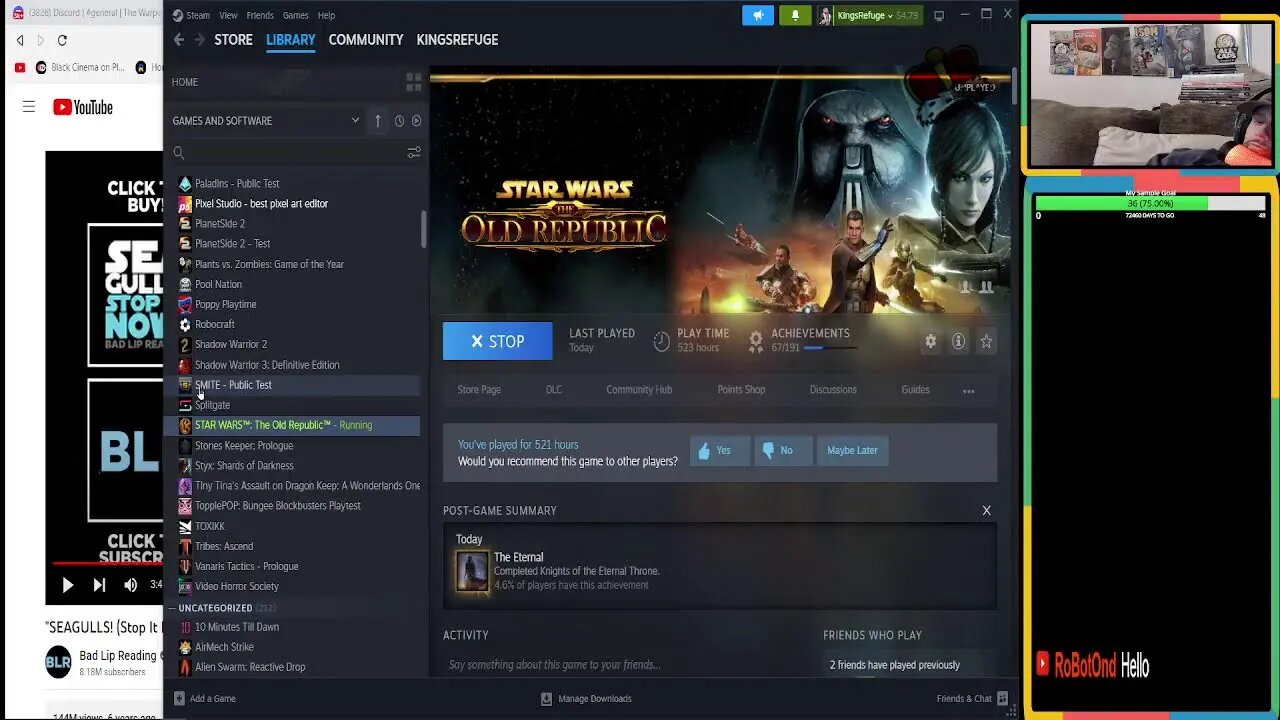Viewport: 1280px width, 720px height.
Task: Toggle favorite star for this game
Action: click(986, 341)
